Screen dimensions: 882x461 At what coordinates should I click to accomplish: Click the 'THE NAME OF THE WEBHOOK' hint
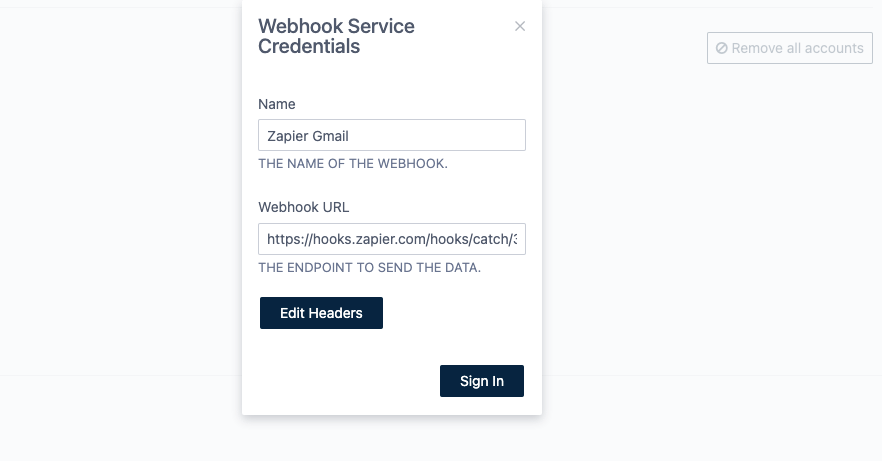(x=353, y=163)
